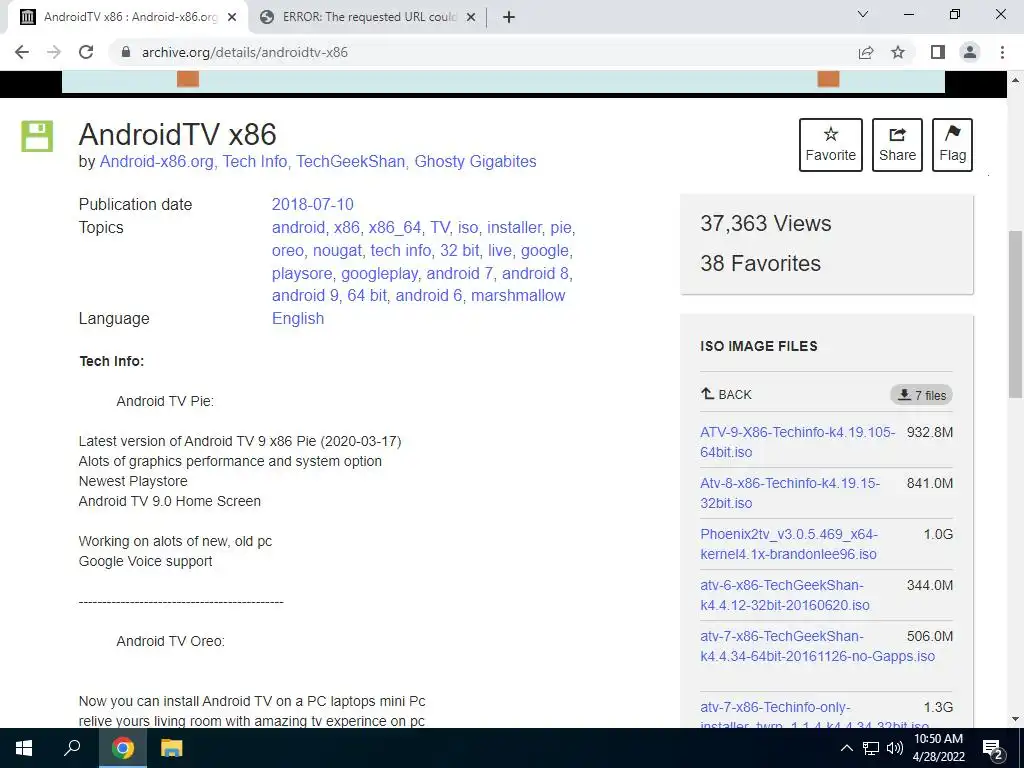Click the nougat topic link
The image size is (1024, 768).
pyautogui.click(x=337, y=251)
